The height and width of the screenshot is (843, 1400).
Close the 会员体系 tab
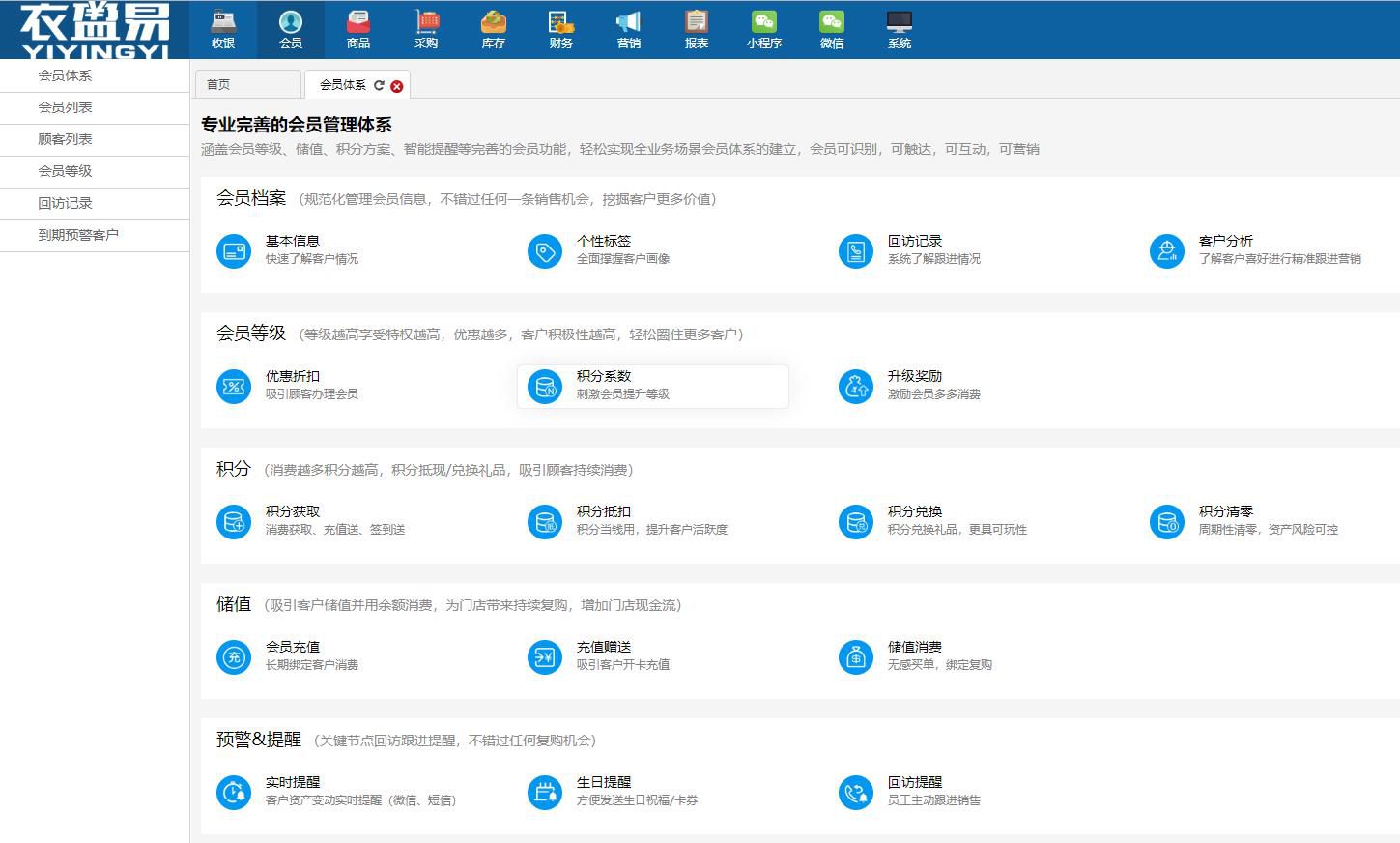(397, 86)
